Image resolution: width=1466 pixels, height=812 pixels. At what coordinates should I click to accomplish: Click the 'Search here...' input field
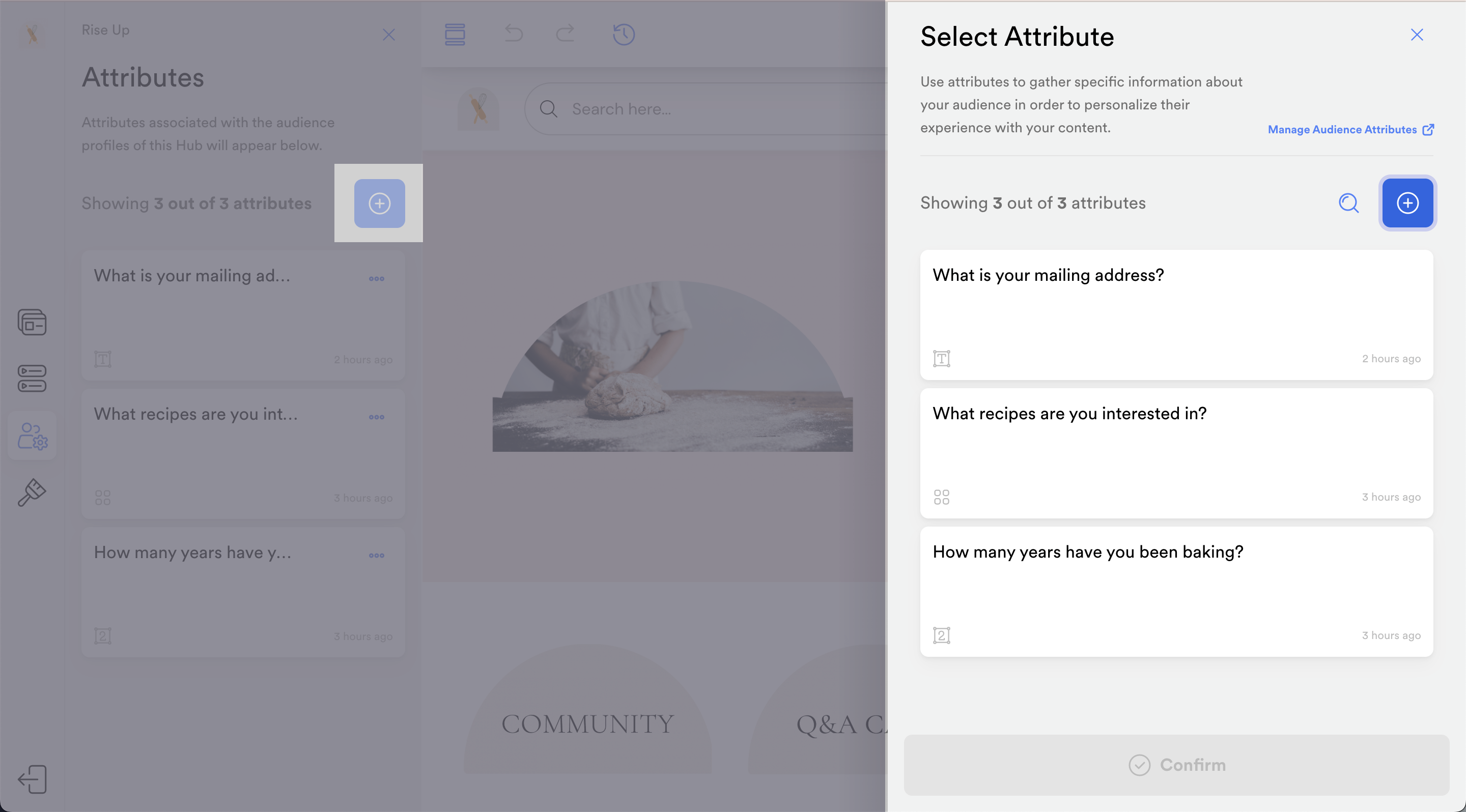pyautogui.click(x=706, y=108)
